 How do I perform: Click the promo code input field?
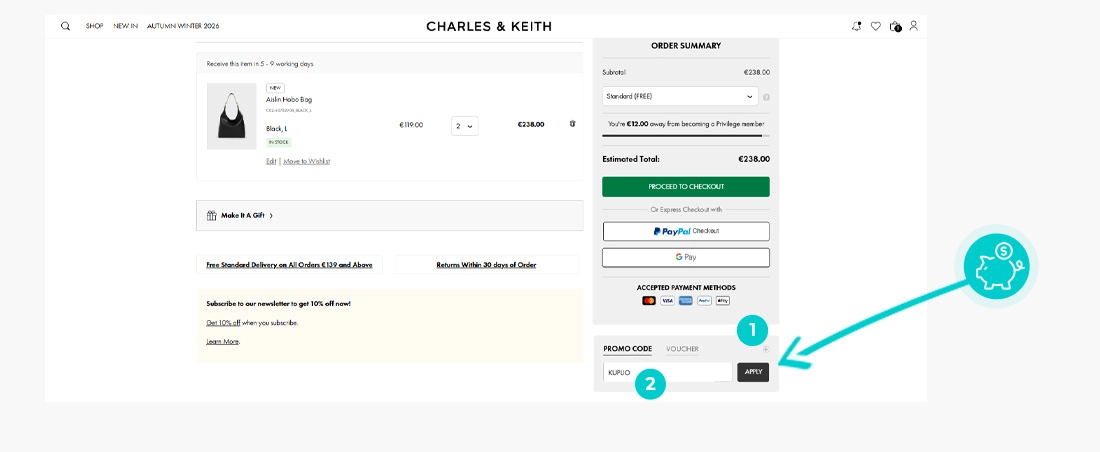pyautogui.click(x=667, y=372)
